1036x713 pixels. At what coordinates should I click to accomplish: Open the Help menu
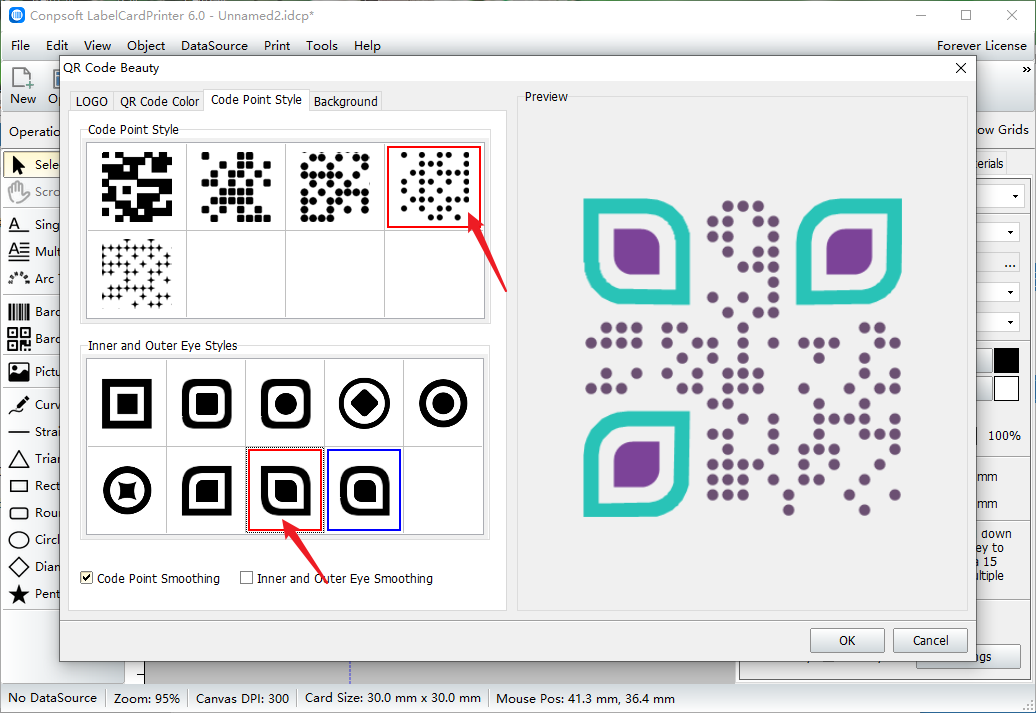coord(367,46)
